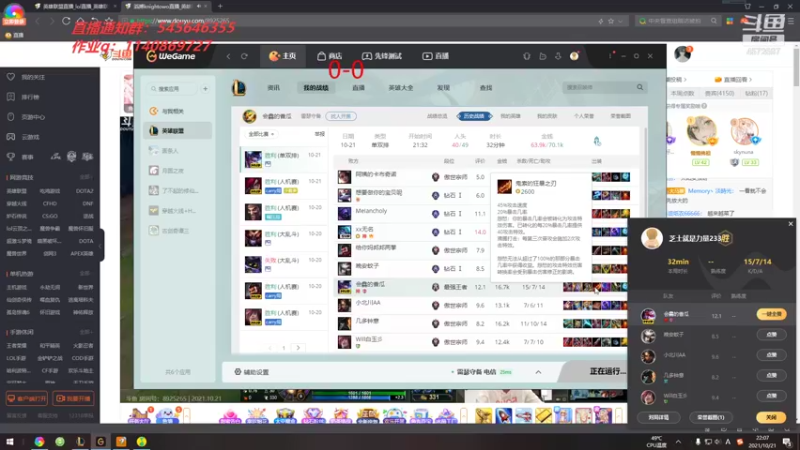This screenshot has height=450, width=800.
Task: Switch to the 英雄大全 tab
Action: pyautogui.click(x=401, y=88)
